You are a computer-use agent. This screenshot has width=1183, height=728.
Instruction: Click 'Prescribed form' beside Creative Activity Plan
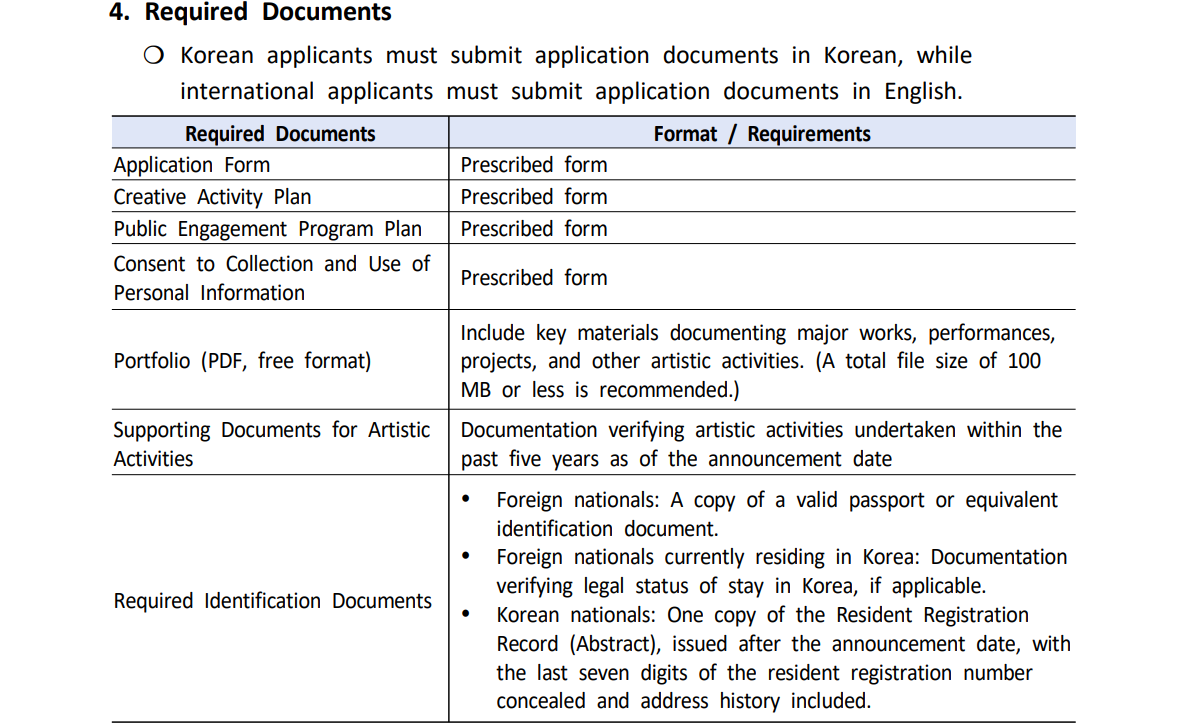[533, 197]
